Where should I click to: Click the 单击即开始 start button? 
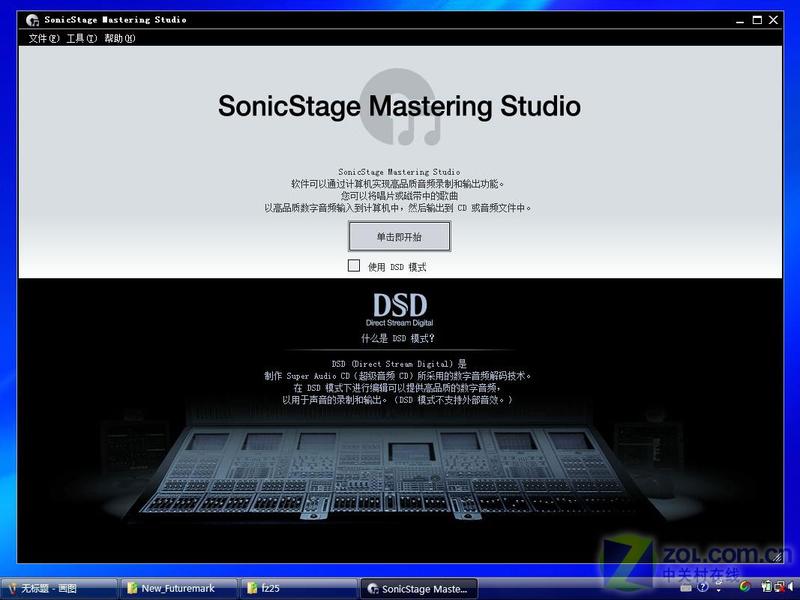399,237
